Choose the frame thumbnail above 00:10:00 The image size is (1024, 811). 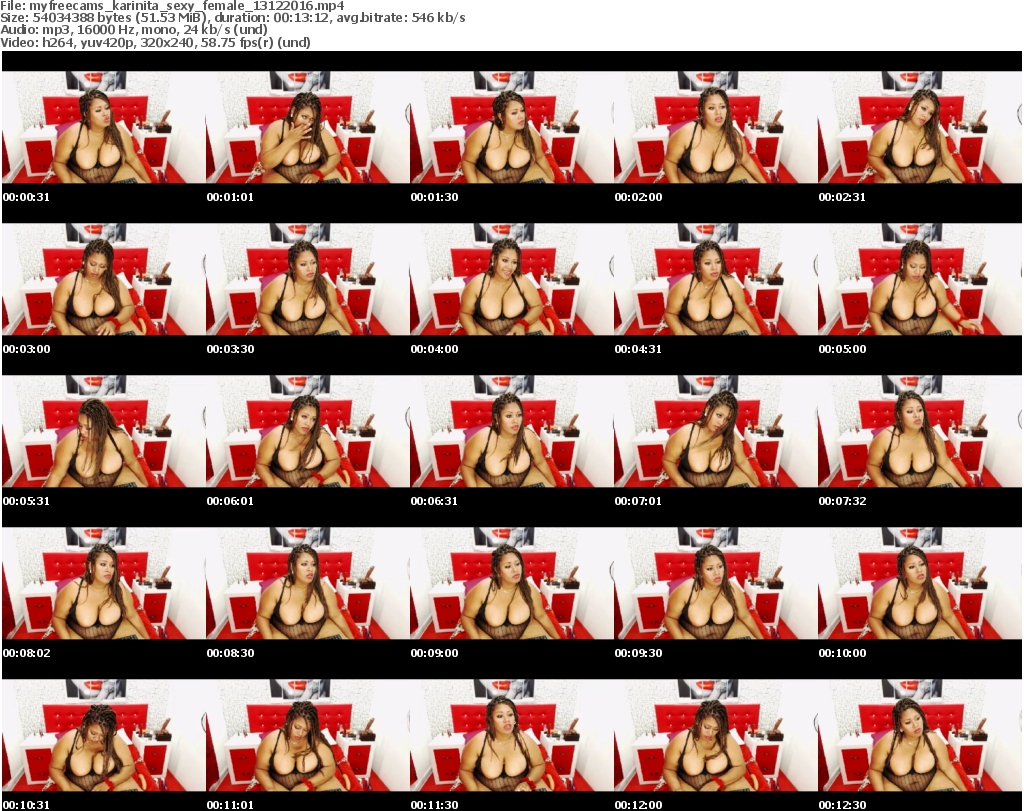pyautogui.click(x=920, y=584)
